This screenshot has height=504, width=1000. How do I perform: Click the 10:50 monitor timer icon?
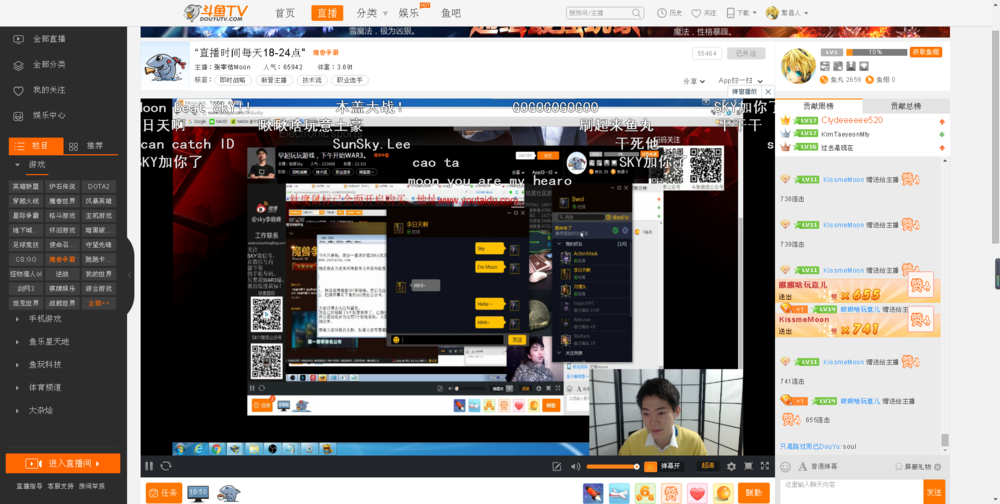click(x=198, y=493)
